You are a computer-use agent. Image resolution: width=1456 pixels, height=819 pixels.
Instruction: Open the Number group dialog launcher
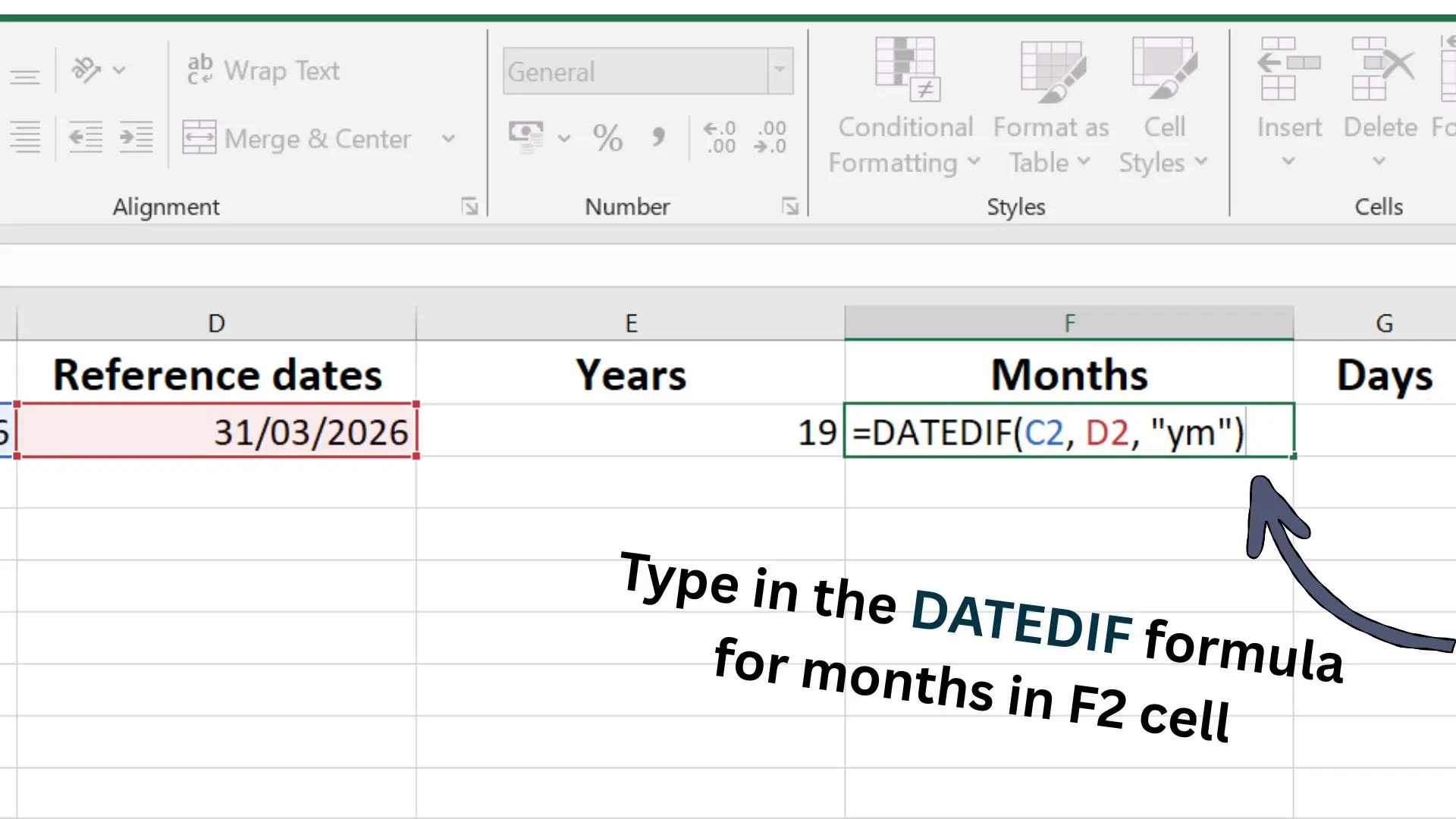click(x=789, y=206)
